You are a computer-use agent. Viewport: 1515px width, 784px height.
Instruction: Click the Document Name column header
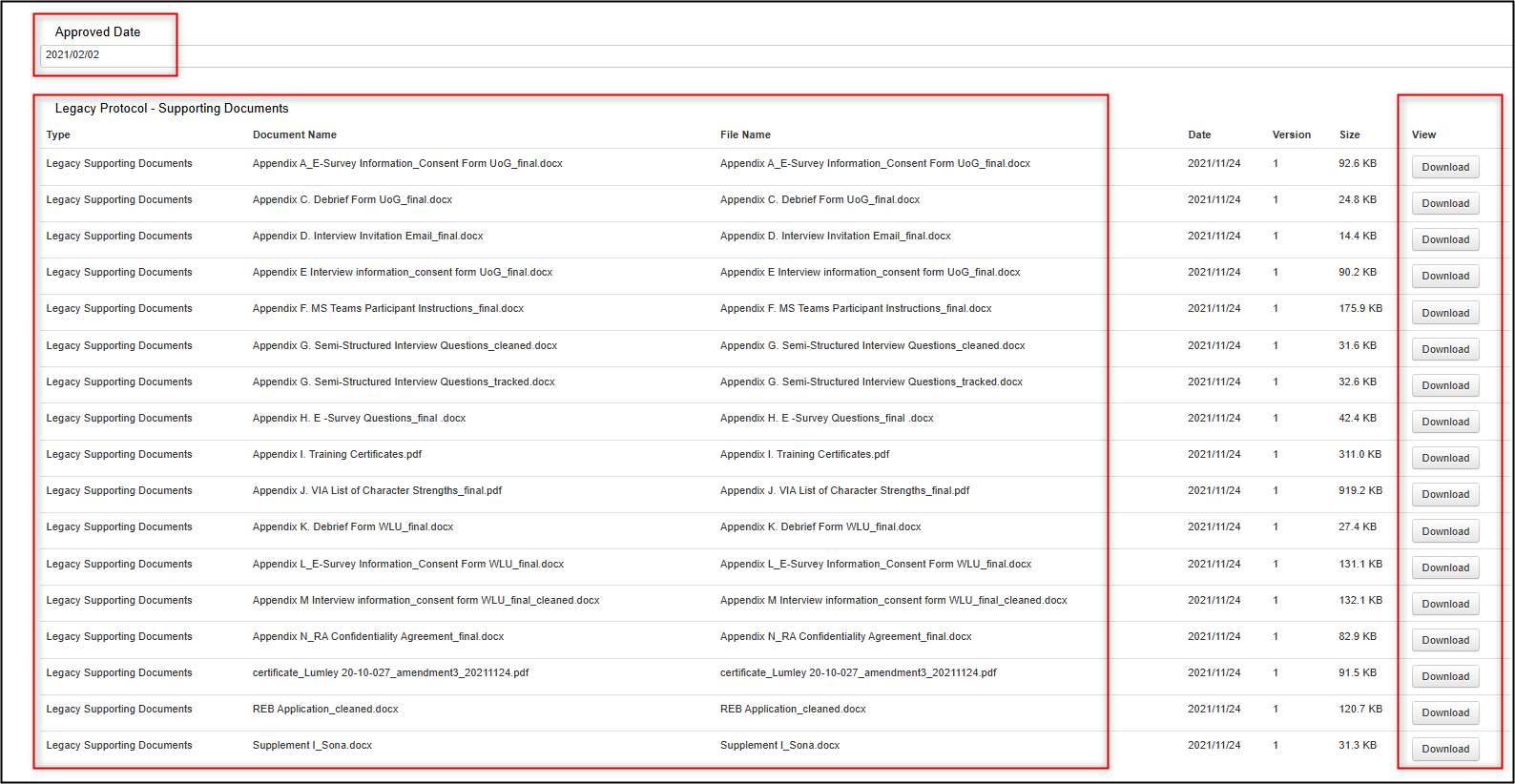tap(295, 134)
